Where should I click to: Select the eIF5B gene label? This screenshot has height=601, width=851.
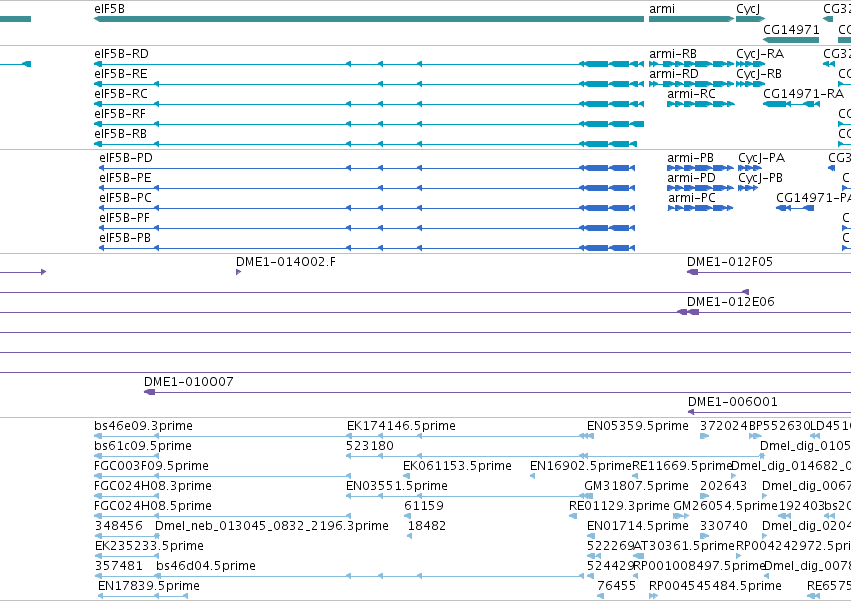(109, 9)
